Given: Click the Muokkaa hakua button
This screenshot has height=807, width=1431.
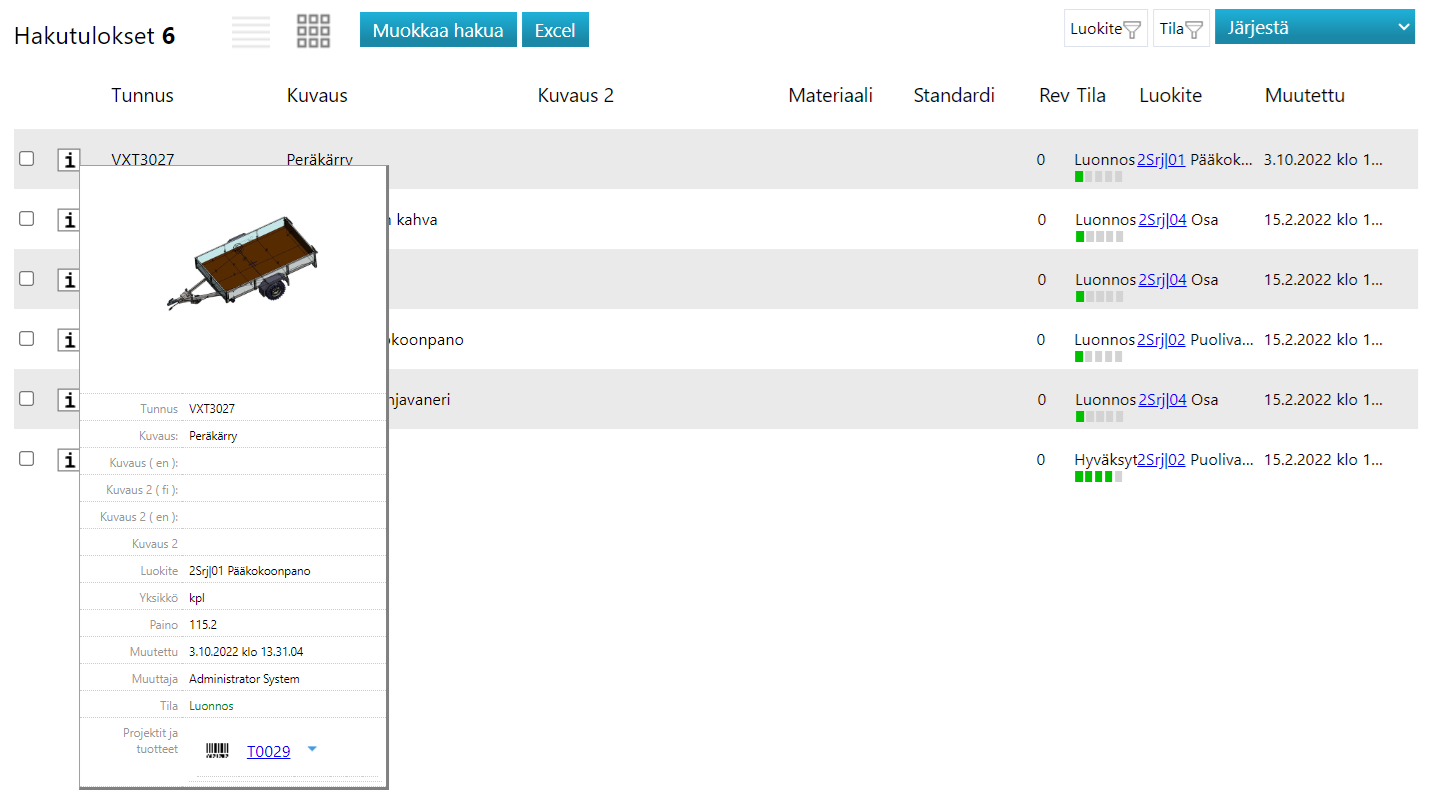Looking at the screenshot, I should click(438, 30).
